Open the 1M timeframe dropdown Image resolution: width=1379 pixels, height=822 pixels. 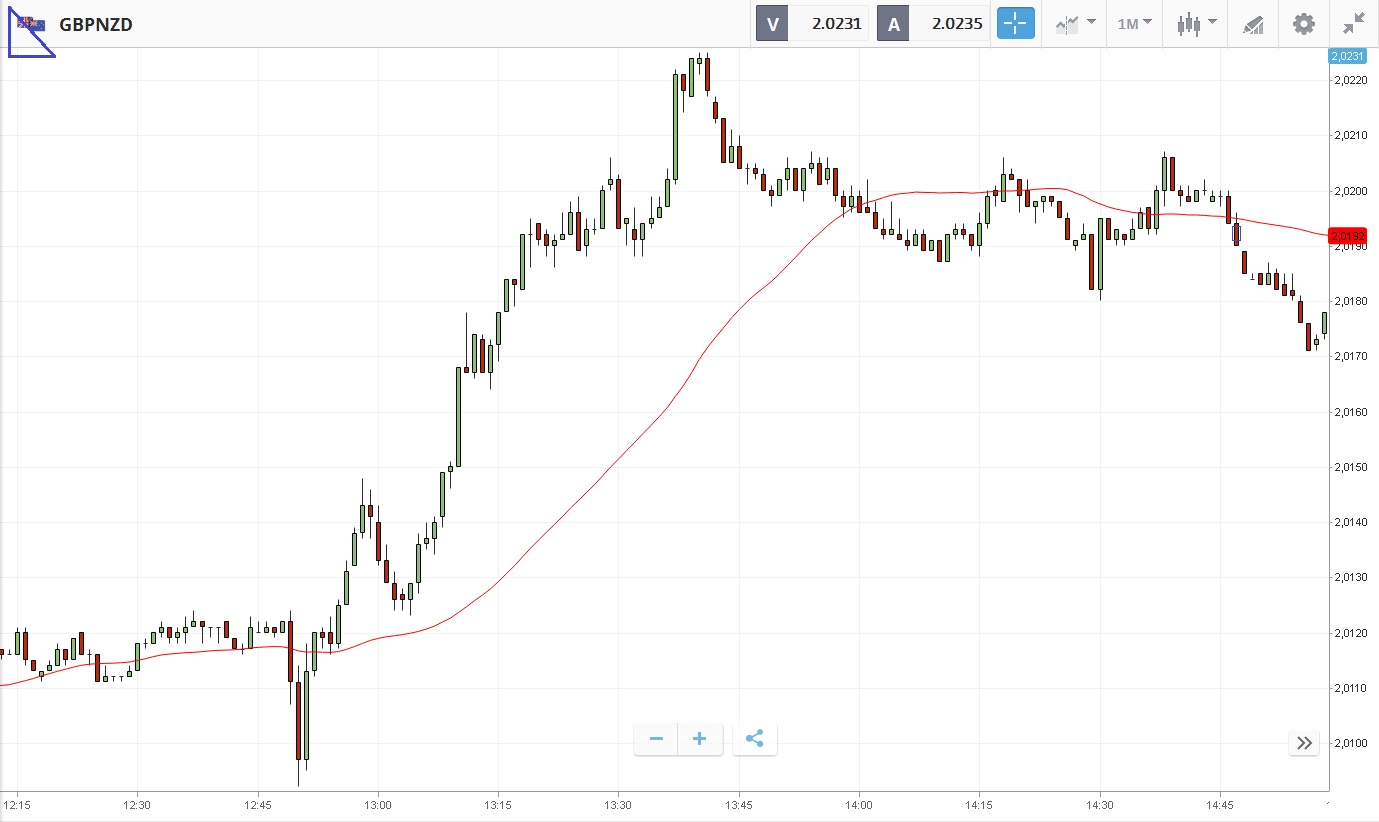1134,24
